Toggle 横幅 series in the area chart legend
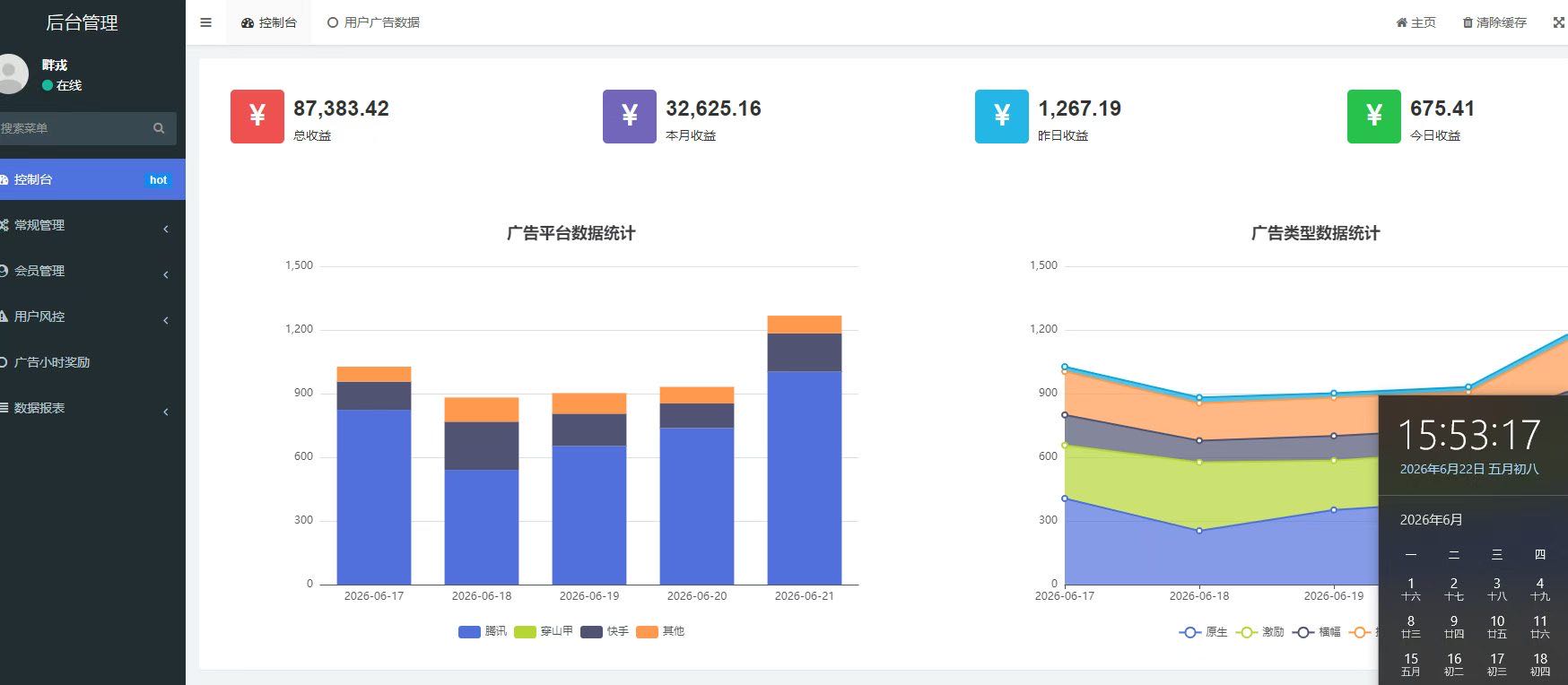This screenshot has height=685, width=1568. pos(1316,632)
